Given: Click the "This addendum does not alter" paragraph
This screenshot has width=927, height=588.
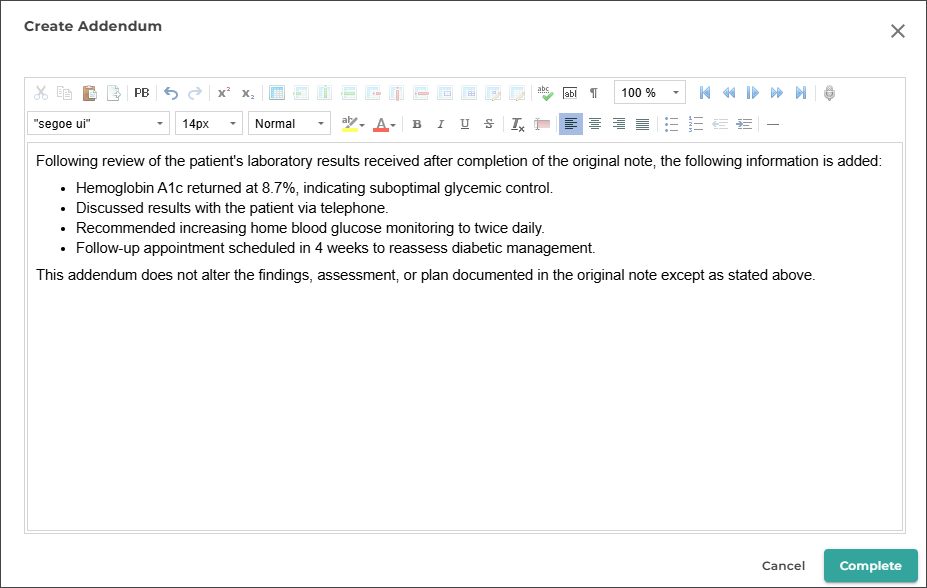Looking at the screenshot, I should coord(426,275).
